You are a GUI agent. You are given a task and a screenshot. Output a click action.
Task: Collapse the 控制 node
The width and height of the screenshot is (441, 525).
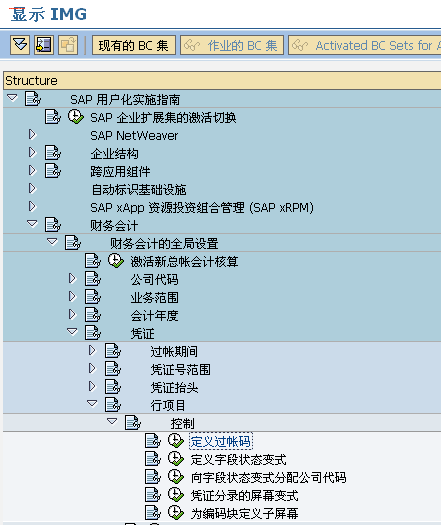pos(113,422)
